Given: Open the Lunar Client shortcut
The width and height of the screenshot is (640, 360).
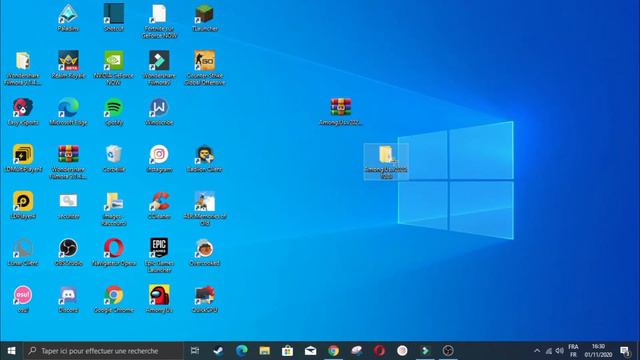Looking at the screenshot, I should tap(23, 252).
